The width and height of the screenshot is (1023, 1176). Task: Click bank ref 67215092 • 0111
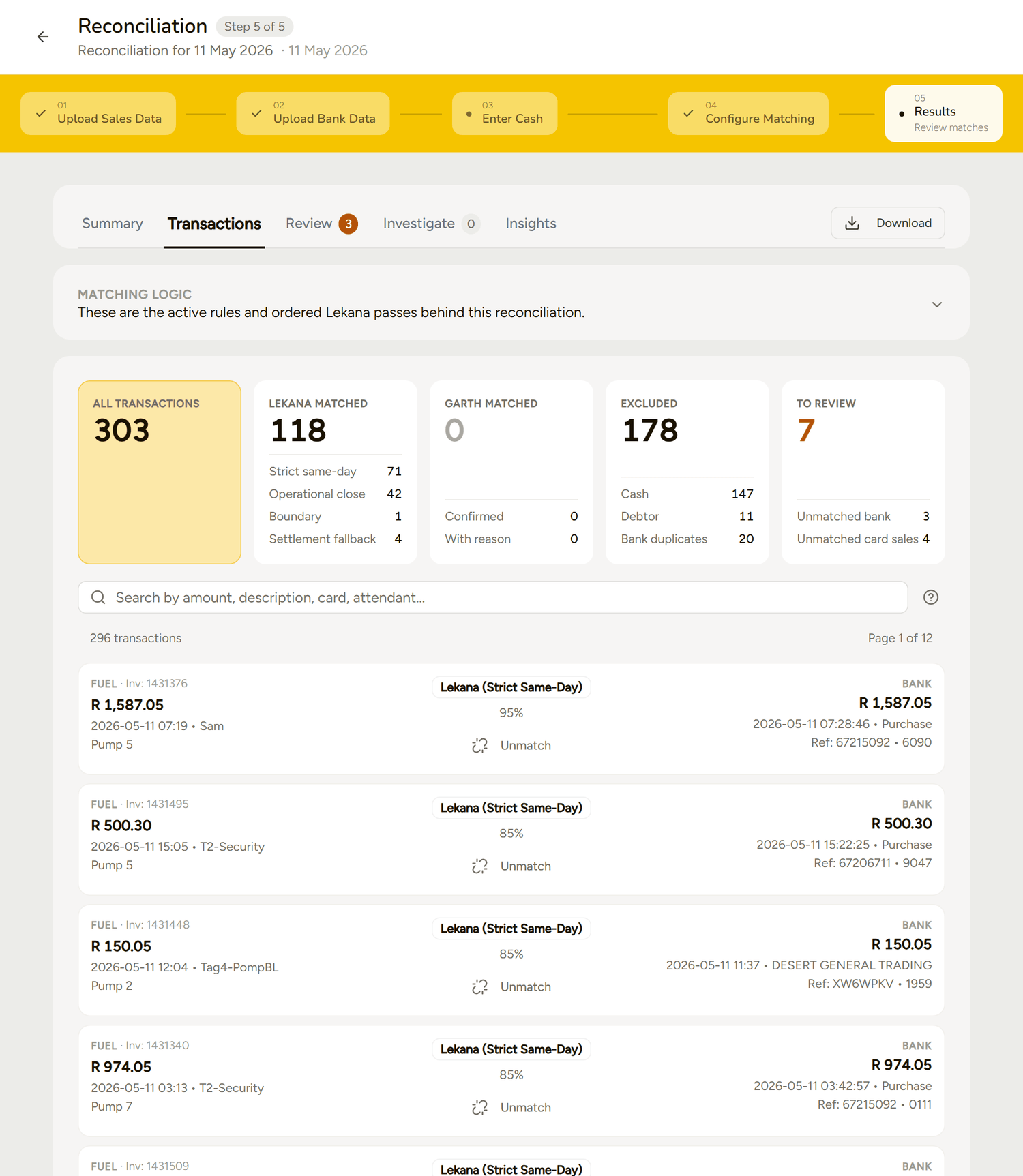(x=874, y=1104)
